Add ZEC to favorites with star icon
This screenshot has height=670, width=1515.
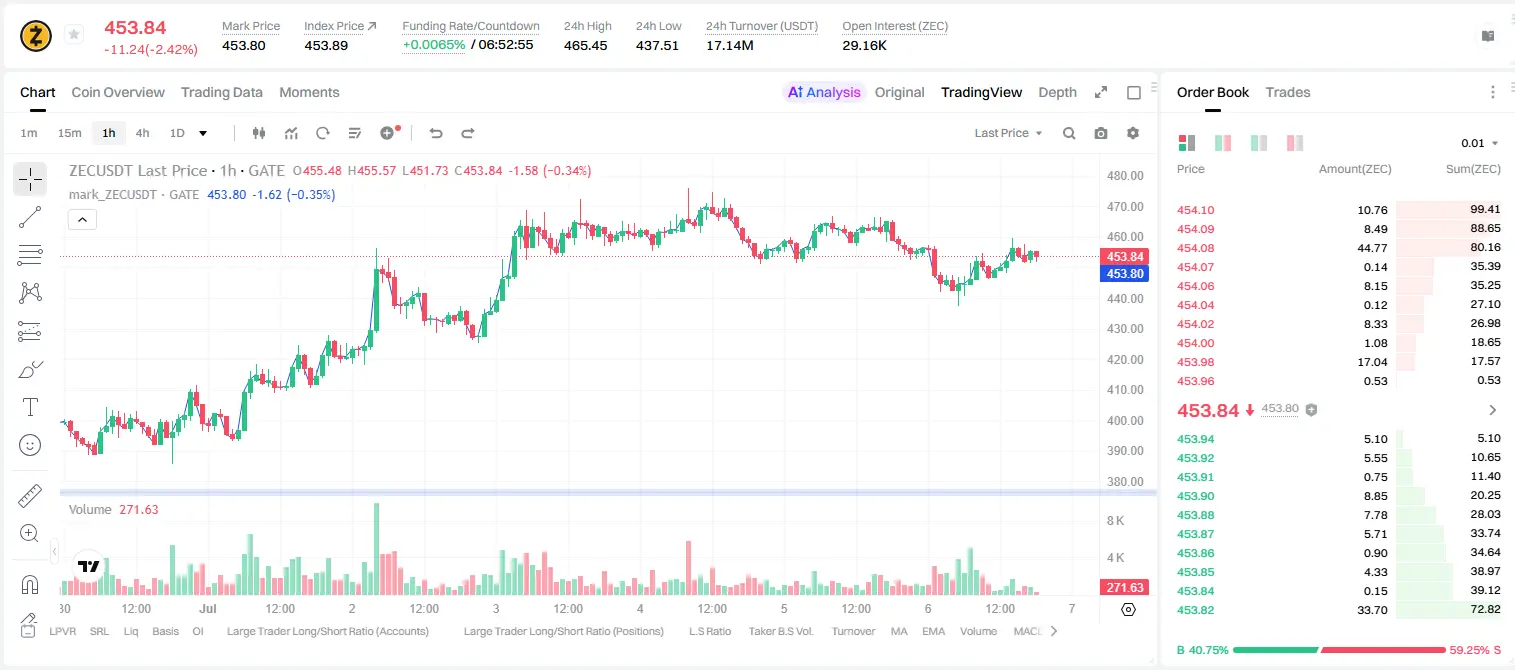pos(73,35)
